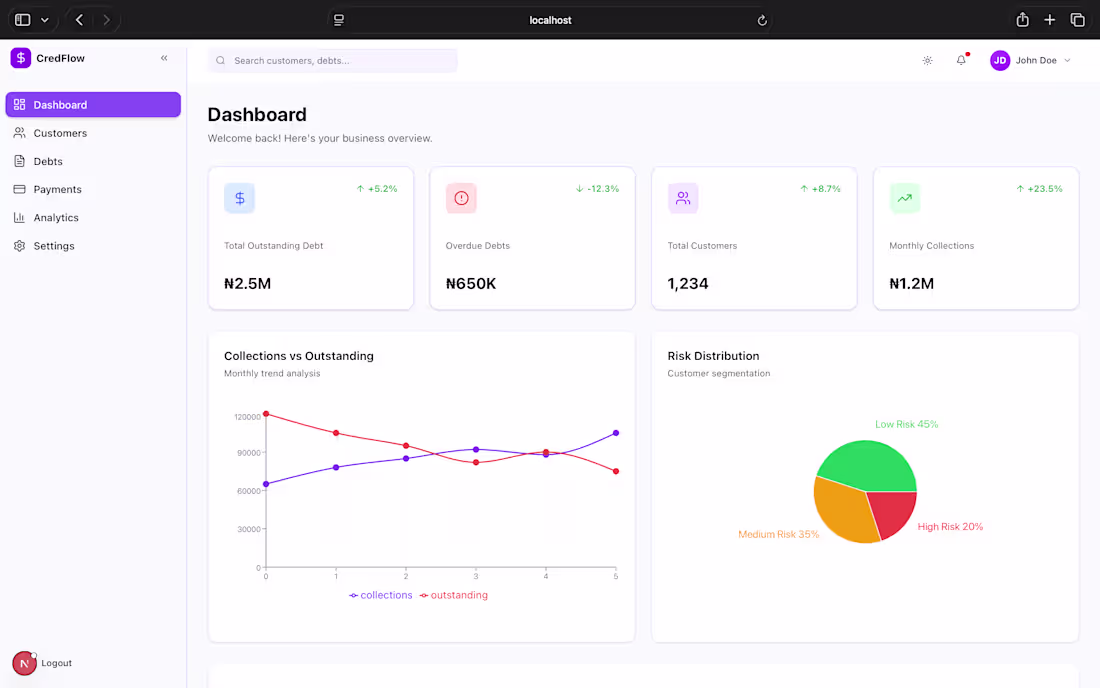Click dollar icon on Total Outstanding Debt card
The height and width of the screenshot is (688, 1100).
[x=239, y=198]
